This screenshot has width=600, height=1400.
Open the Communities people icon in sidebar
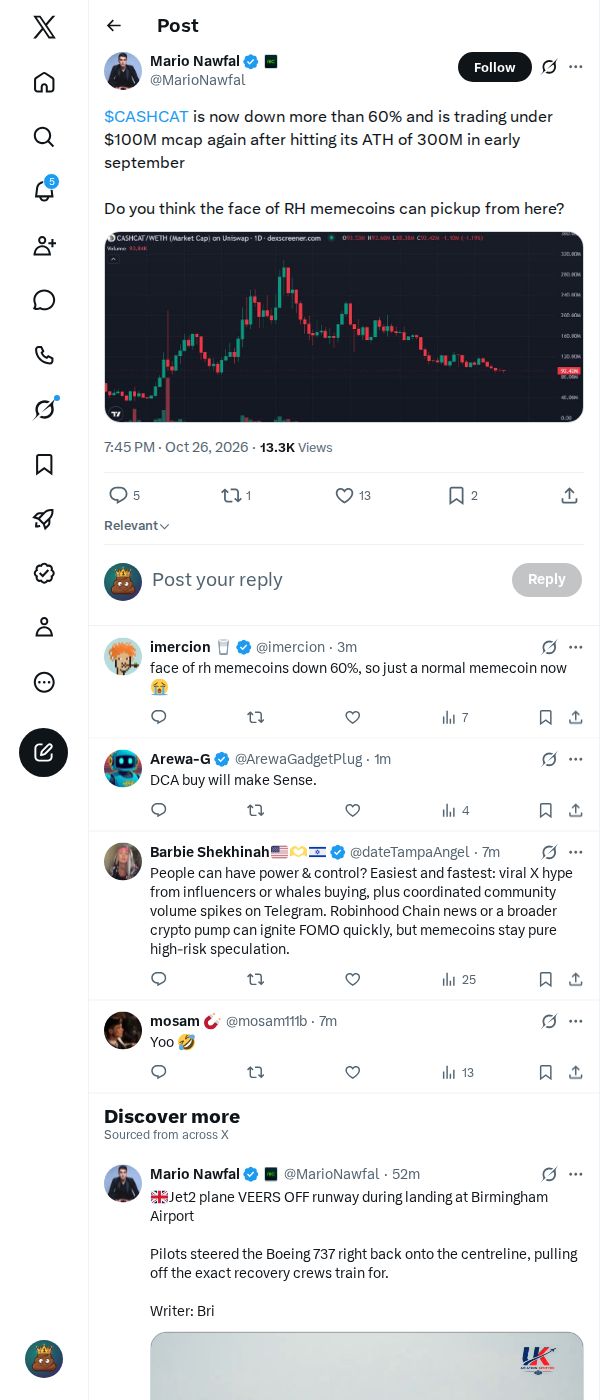tap(44, 246)
